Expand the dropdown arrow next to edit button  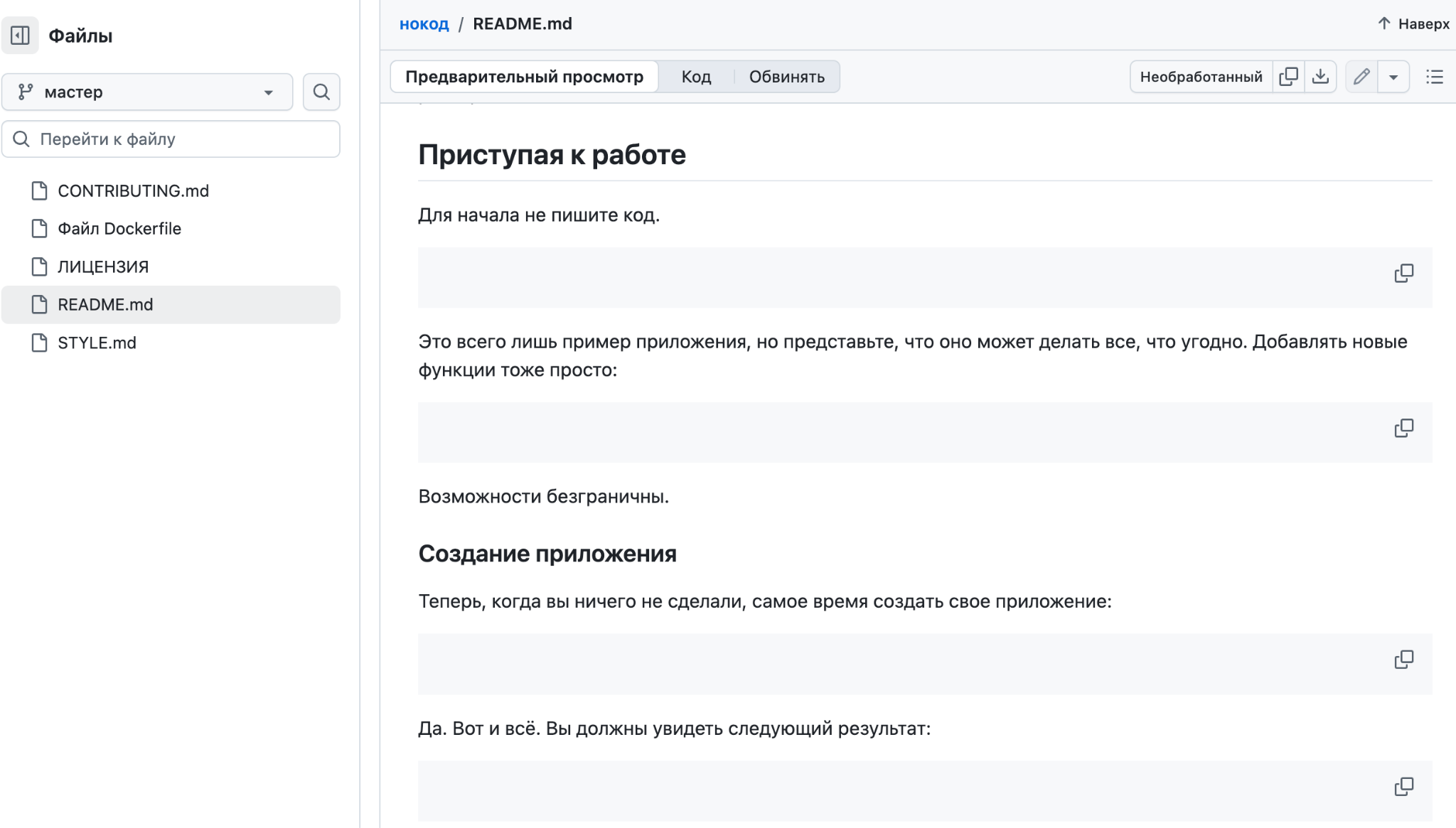coord(1393,76)
